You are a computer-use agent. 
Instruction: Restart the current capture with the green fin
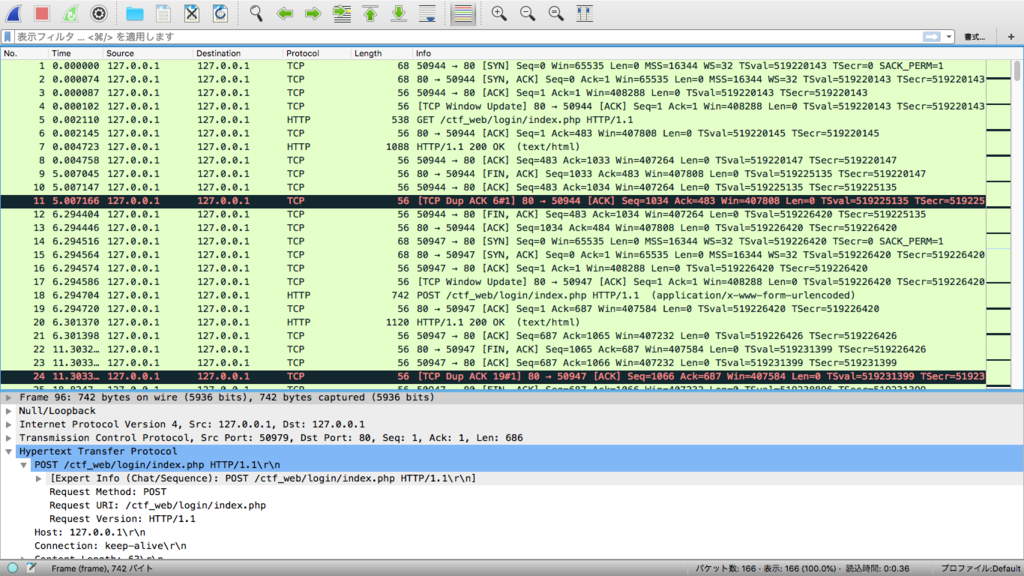pyautogui.click(x=70, y=13)
